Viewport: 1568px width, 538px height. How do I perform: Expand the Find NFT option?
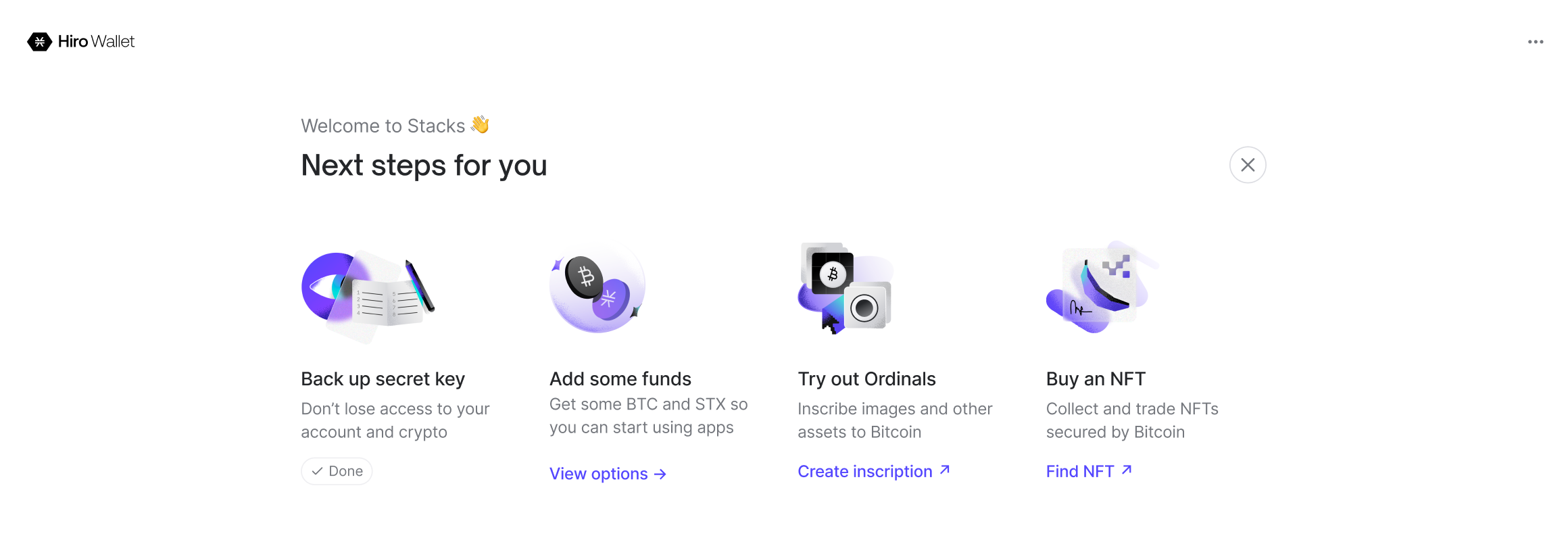pos(1088,471)
